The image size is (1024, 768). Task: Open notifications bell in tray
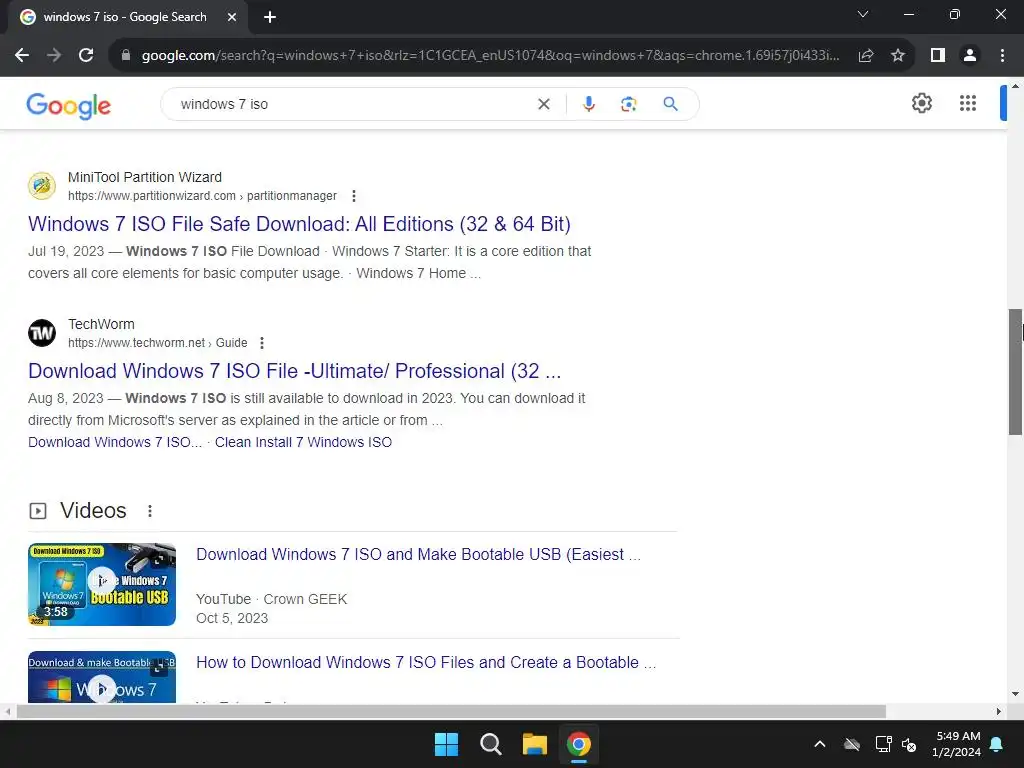click(x=997, y=744)
